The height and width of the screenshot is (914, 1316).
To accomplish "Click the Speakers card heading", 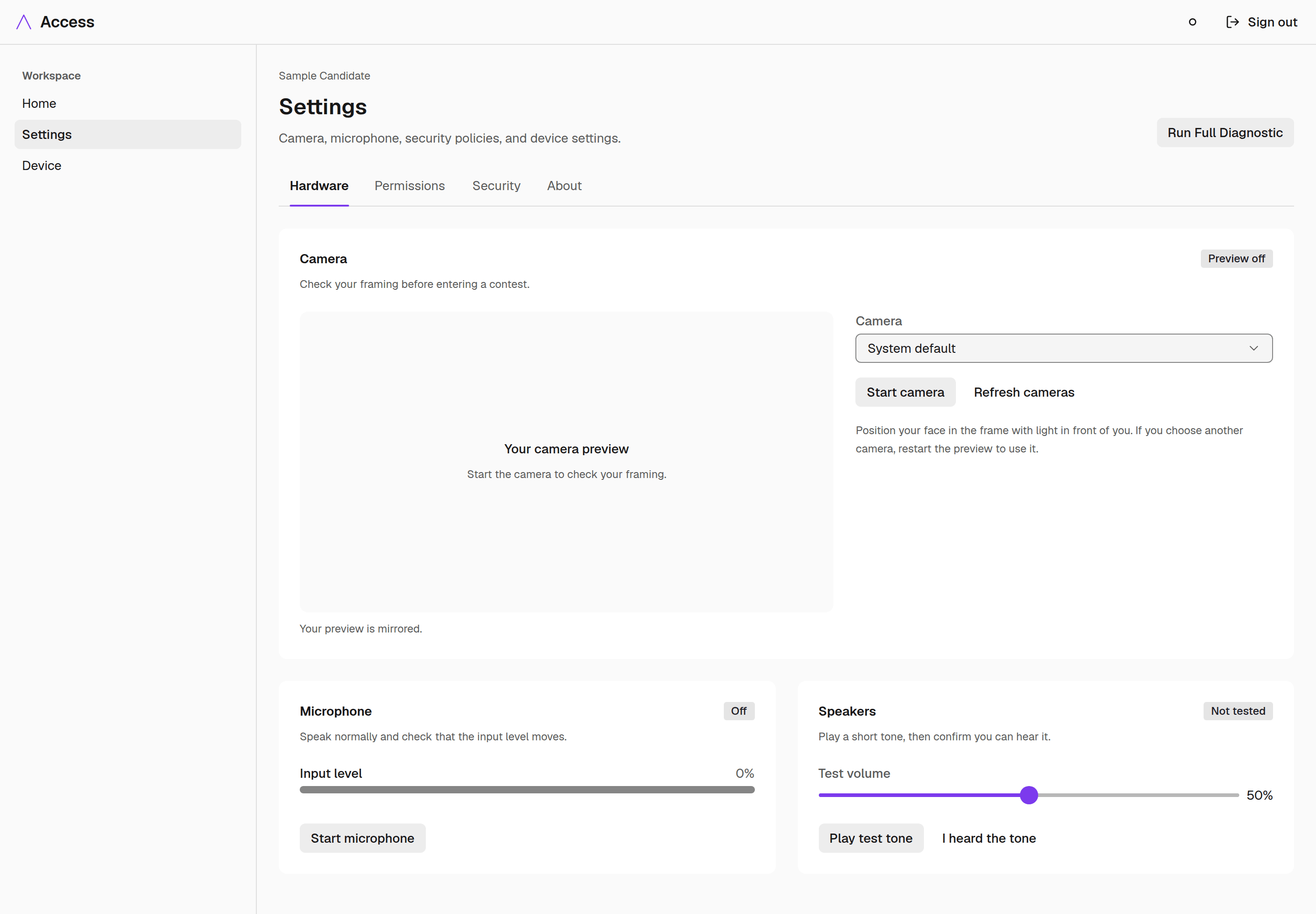I will coord(846,711).
